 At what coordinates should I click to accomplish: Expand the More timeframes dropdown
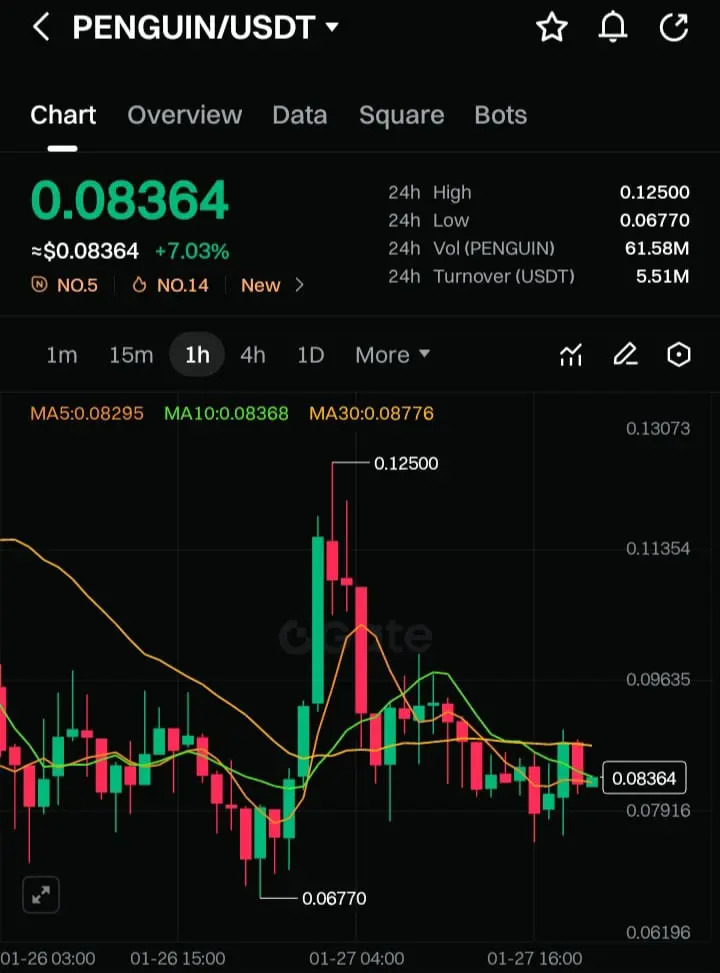(x=392, y=355)
